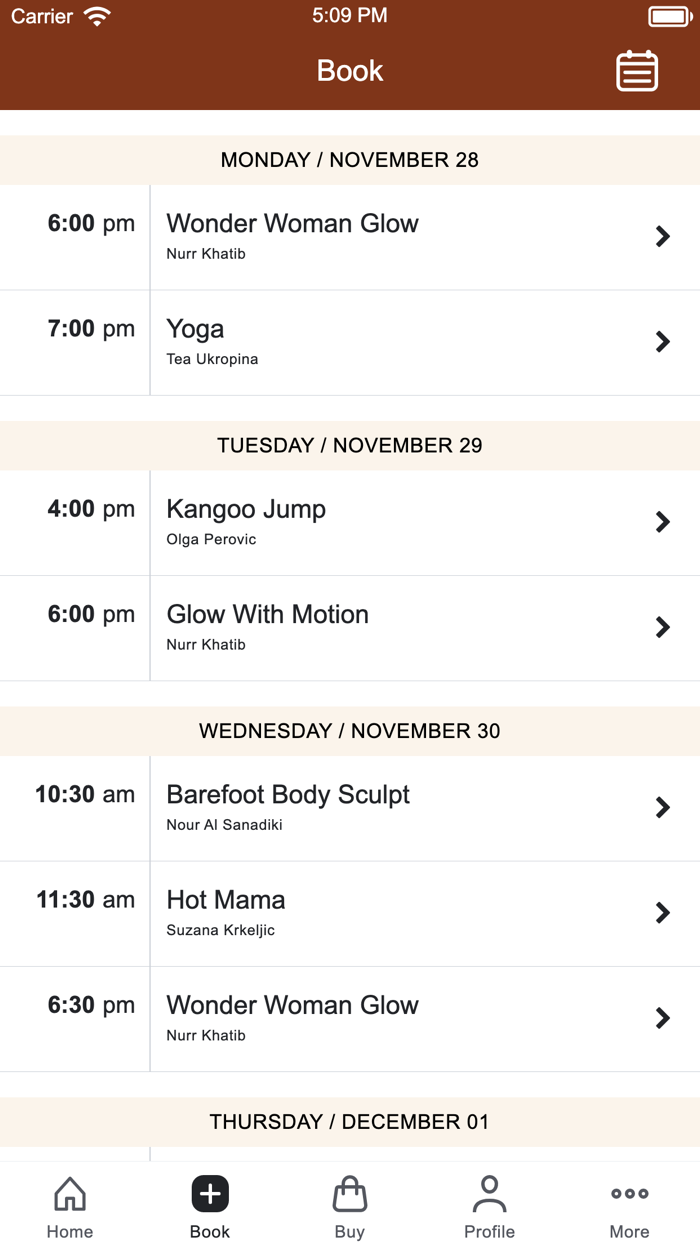Tap the Home icon in bottom bar

click(x=70, y=1194)
